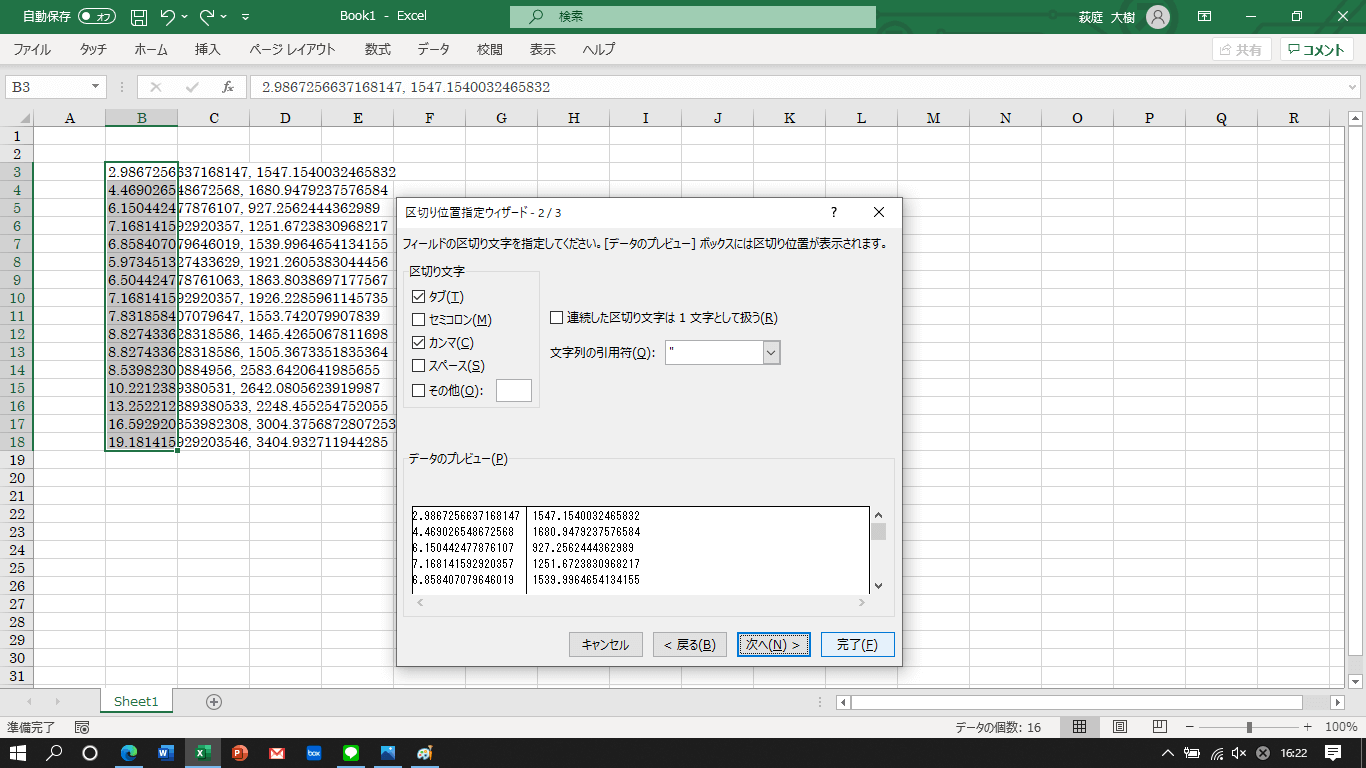This screenshot has height=768, width=1366.
Task: Switch to the ホーム tab
Action: tap(151, 49)
